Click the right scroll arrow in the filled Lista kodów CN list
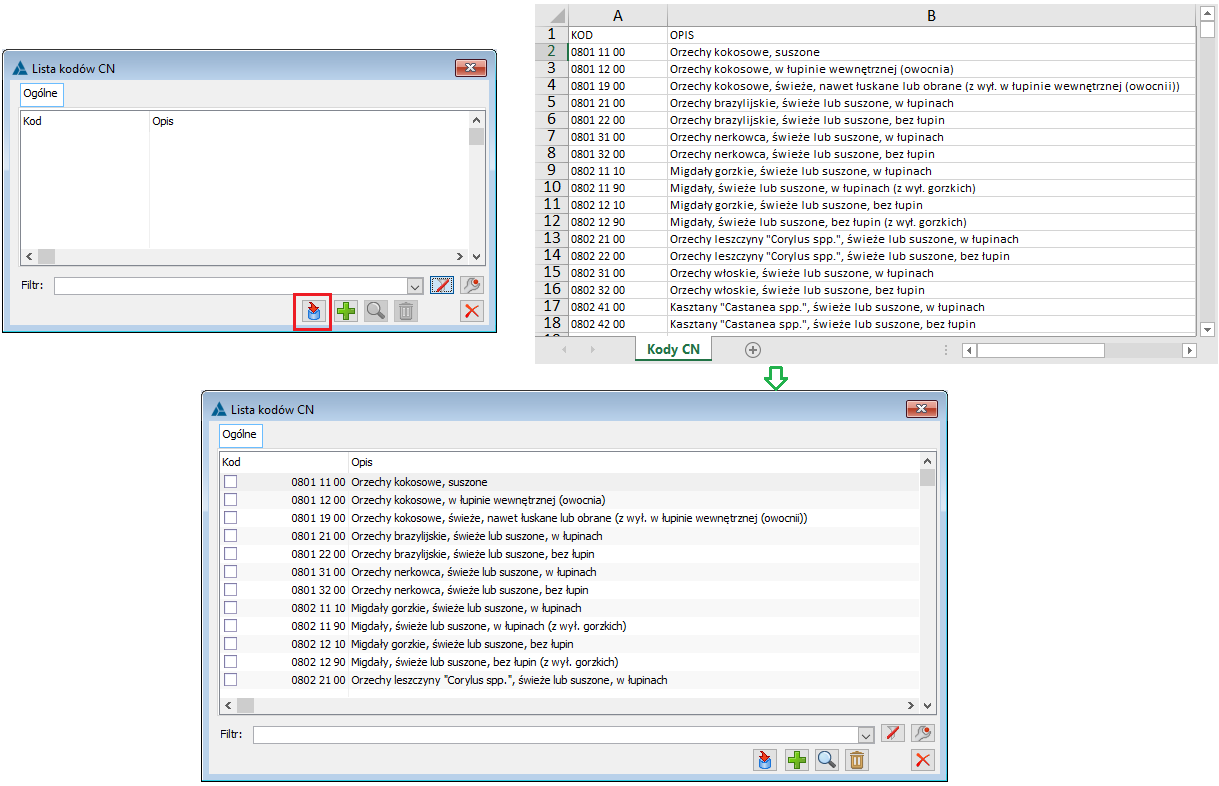 click(910, 704)
